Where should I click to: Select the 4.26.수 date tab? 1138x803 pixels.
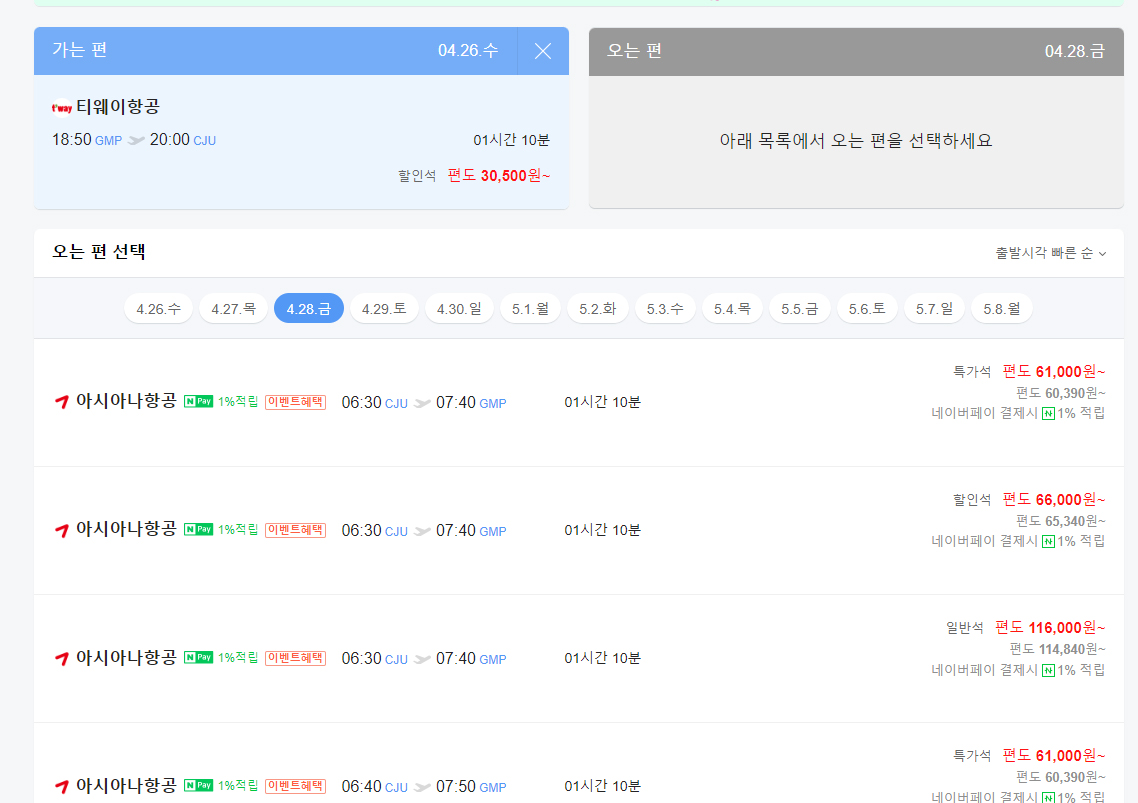tap(158, 309)
